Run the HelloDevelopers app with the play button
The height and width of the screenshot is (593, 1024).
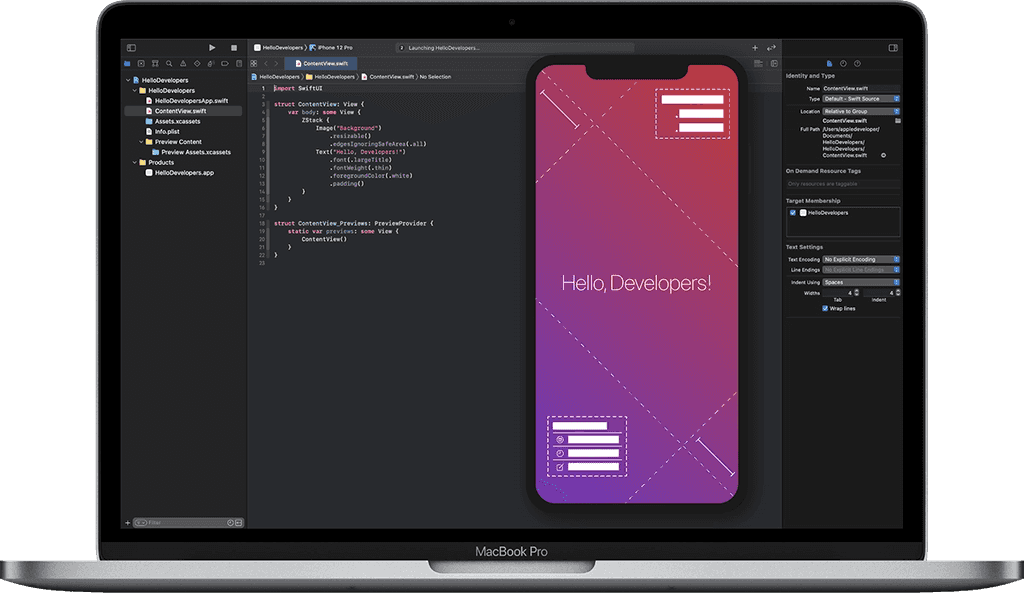[x=212, y=47]
